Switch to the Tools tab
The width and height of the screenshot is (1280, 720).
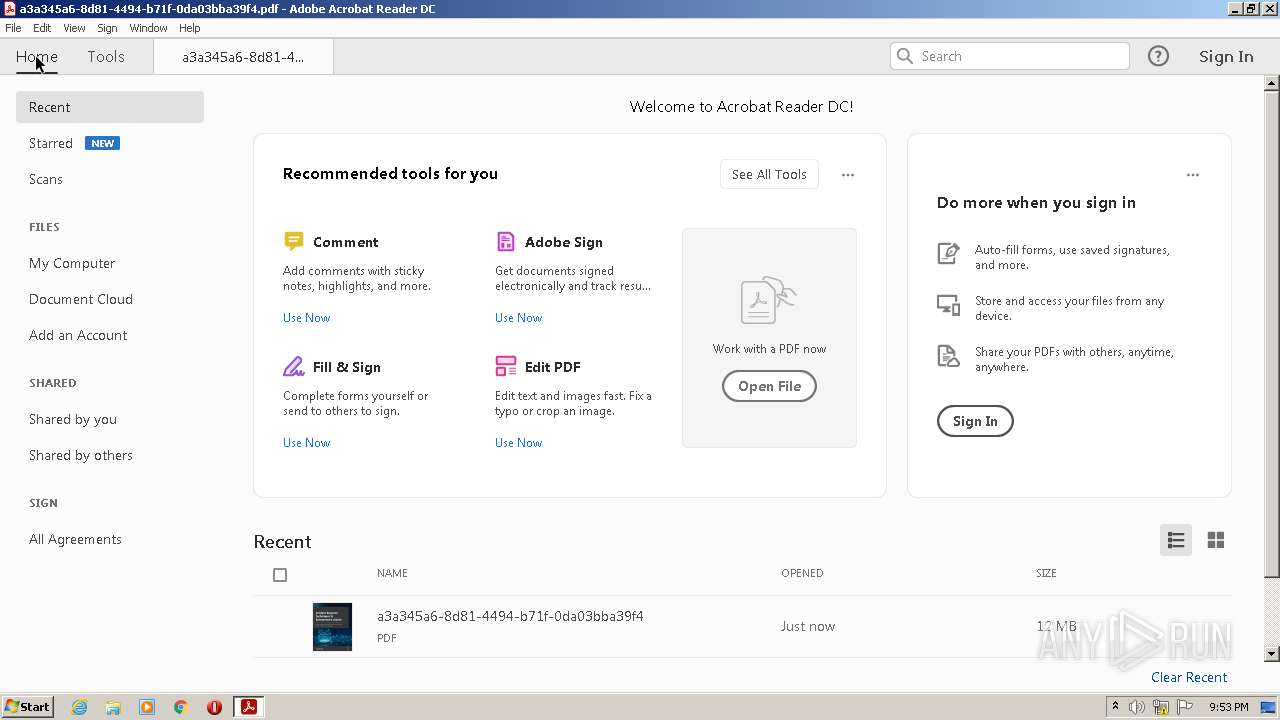tap(106, 56)
